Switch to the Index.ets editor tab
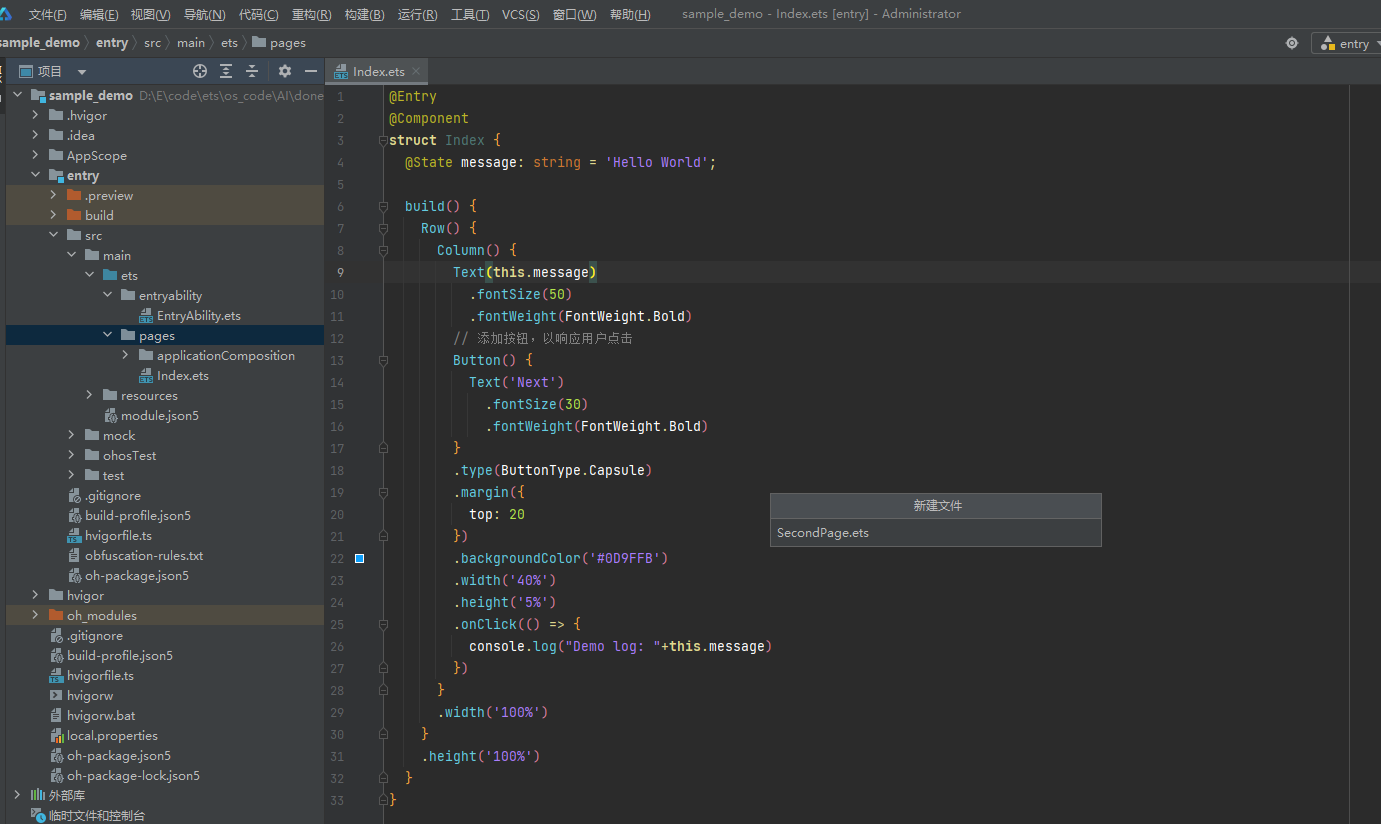This screenshot has height=824, width=1381. [378, 71]
